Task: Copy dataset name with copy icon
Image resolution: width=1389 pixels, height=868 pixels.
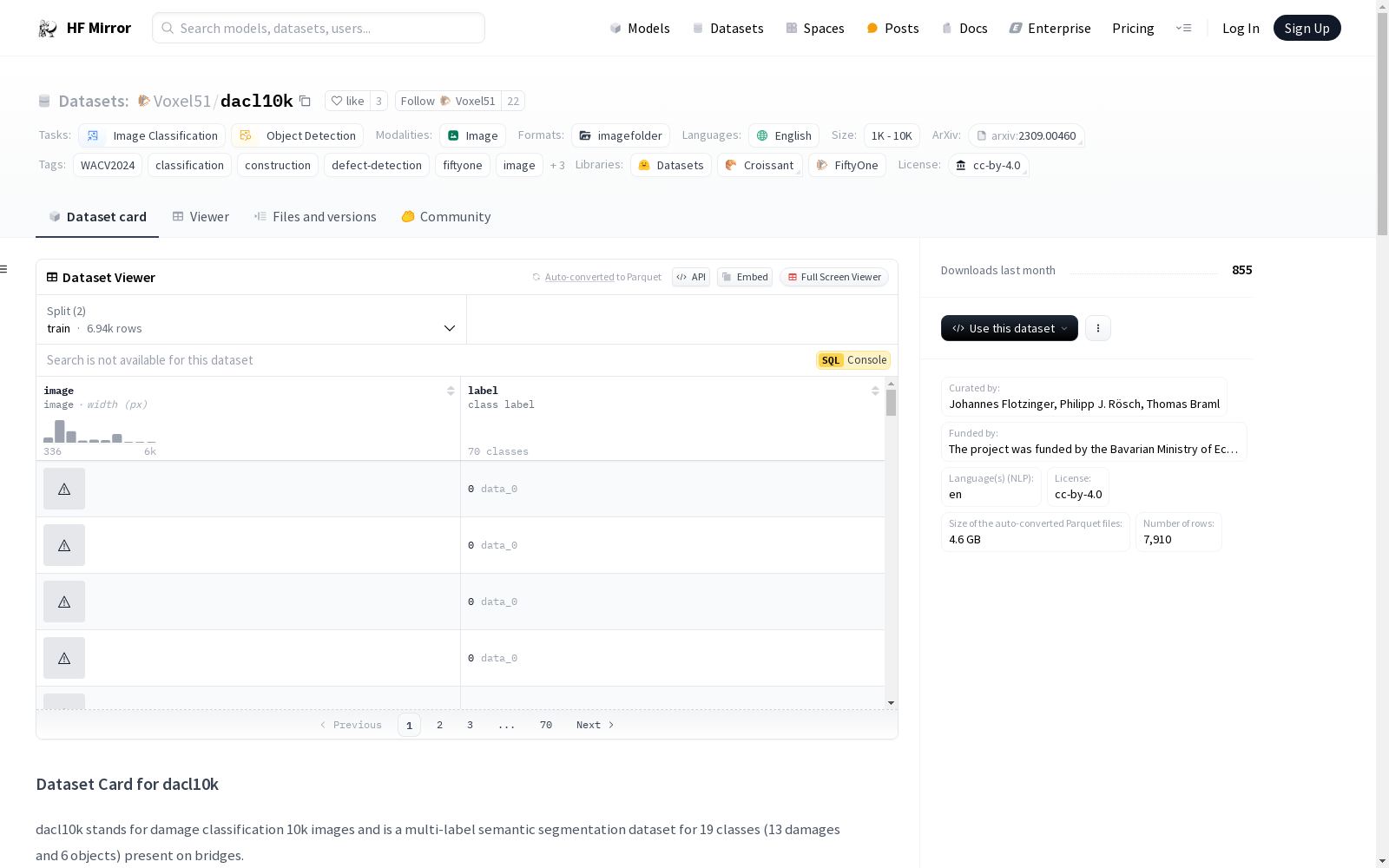Action: pos(305,101)
